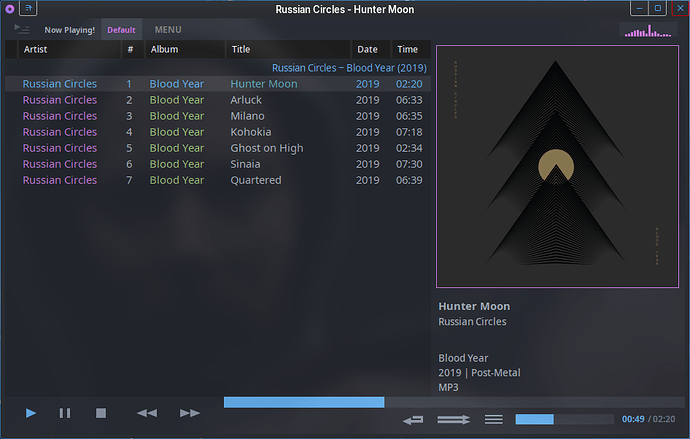Image resolution: width=690 pixels, height=439 pixels.
Task: Skip to the previous track
Action: coord(147,413)
